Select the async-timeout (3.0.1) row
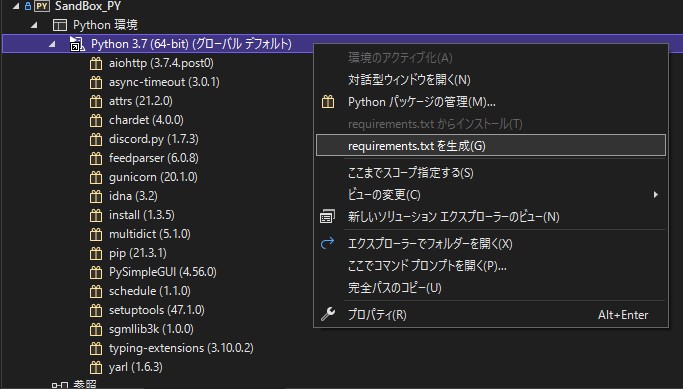Image resolution: width=683 pixels, height=389 pixels. coord(164,82)
